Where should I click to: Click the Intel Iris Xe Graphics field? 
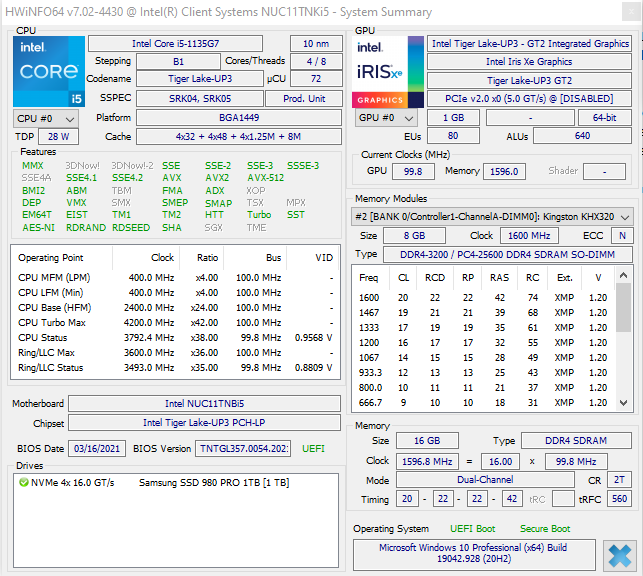[x=529, y=61]
